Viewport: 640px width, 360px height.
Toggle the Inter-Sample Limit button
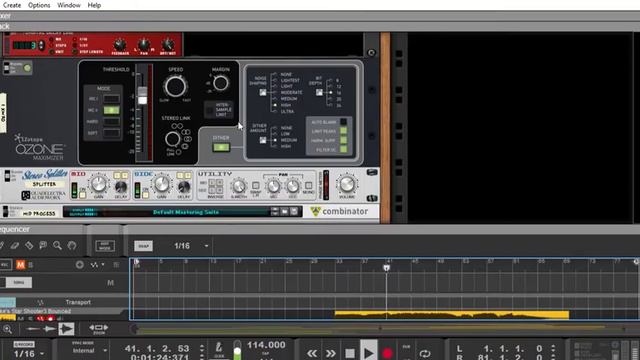pos(211,110)
